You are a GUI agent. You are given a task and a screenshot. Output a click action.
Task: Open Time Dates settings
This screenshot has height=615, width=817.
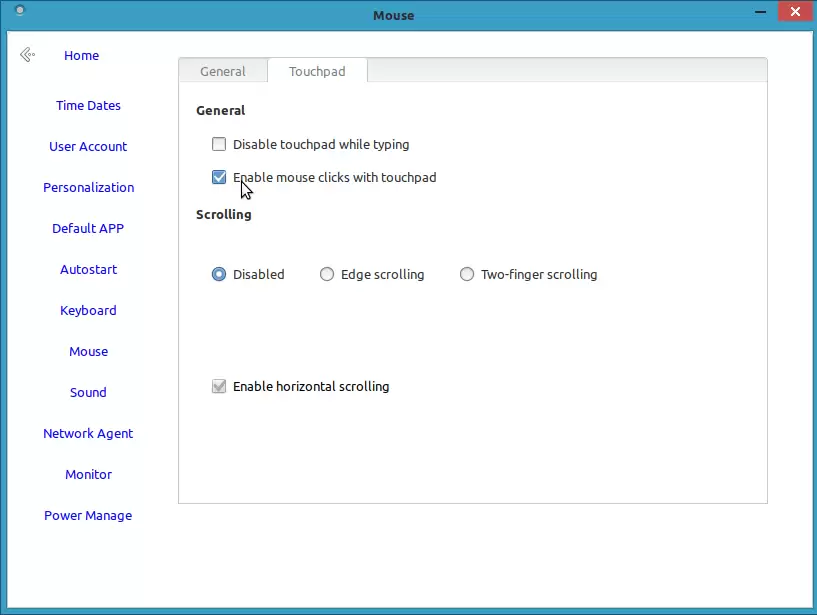point(88,105)
